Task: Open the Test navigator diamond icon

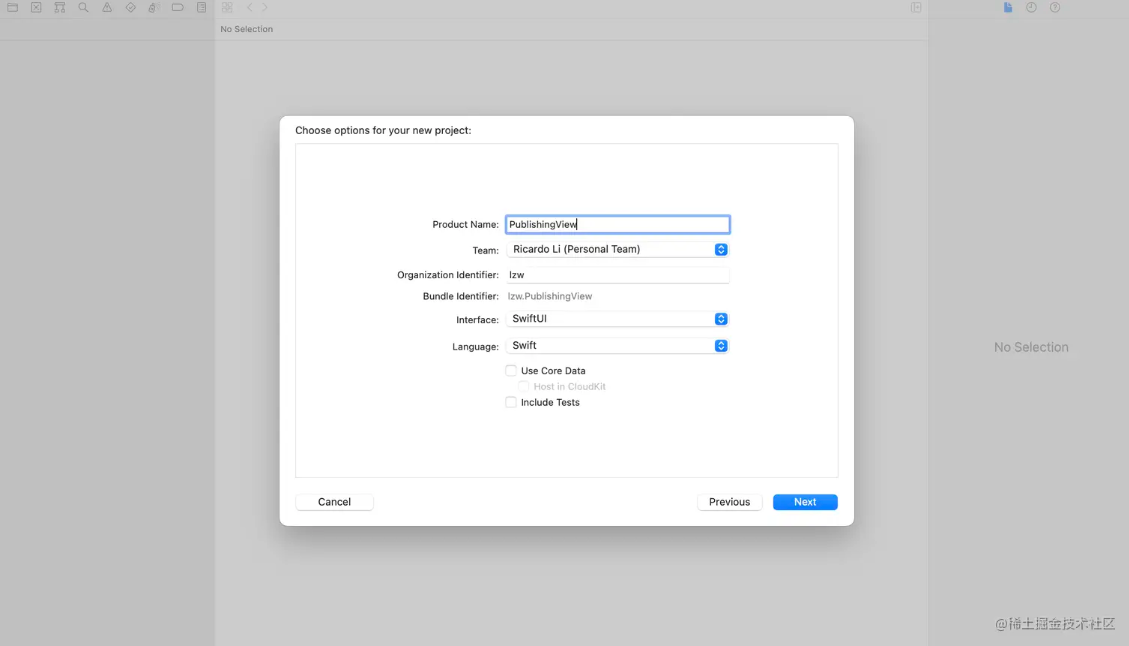Action: (130, 8)
